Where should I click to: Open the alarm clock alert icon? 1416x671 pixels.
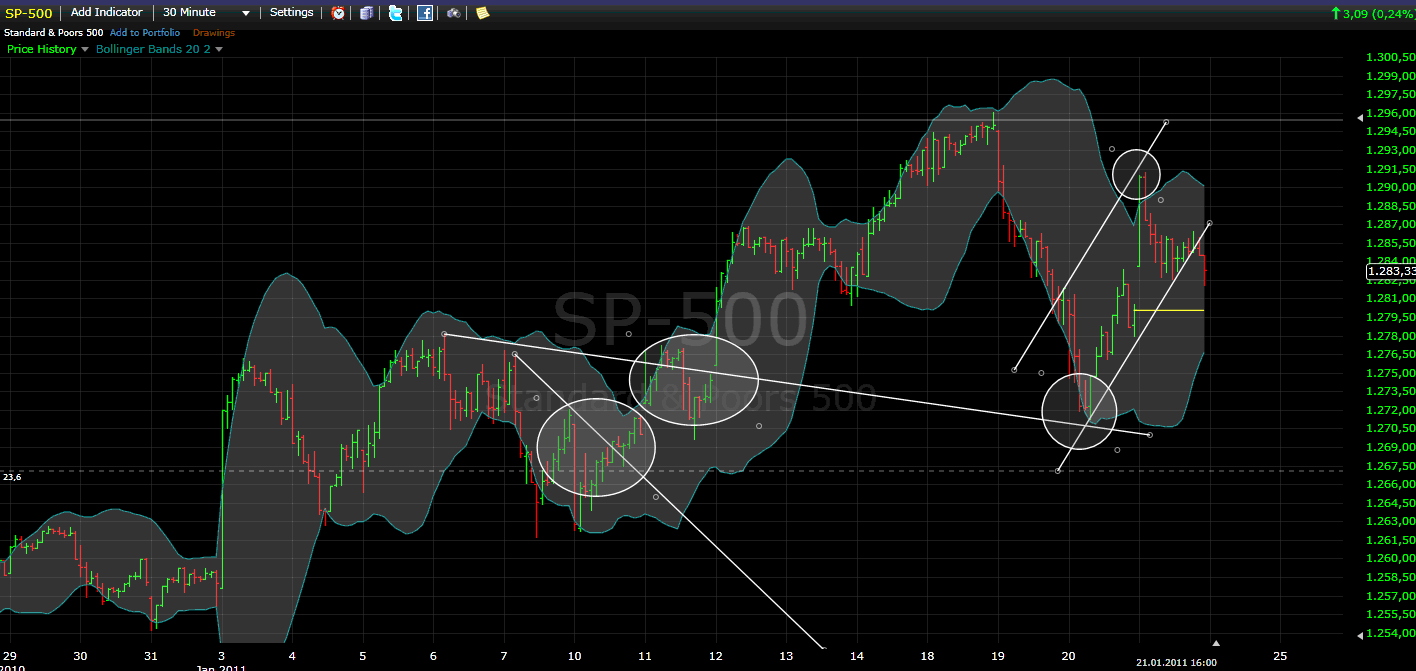click(339, 13)
